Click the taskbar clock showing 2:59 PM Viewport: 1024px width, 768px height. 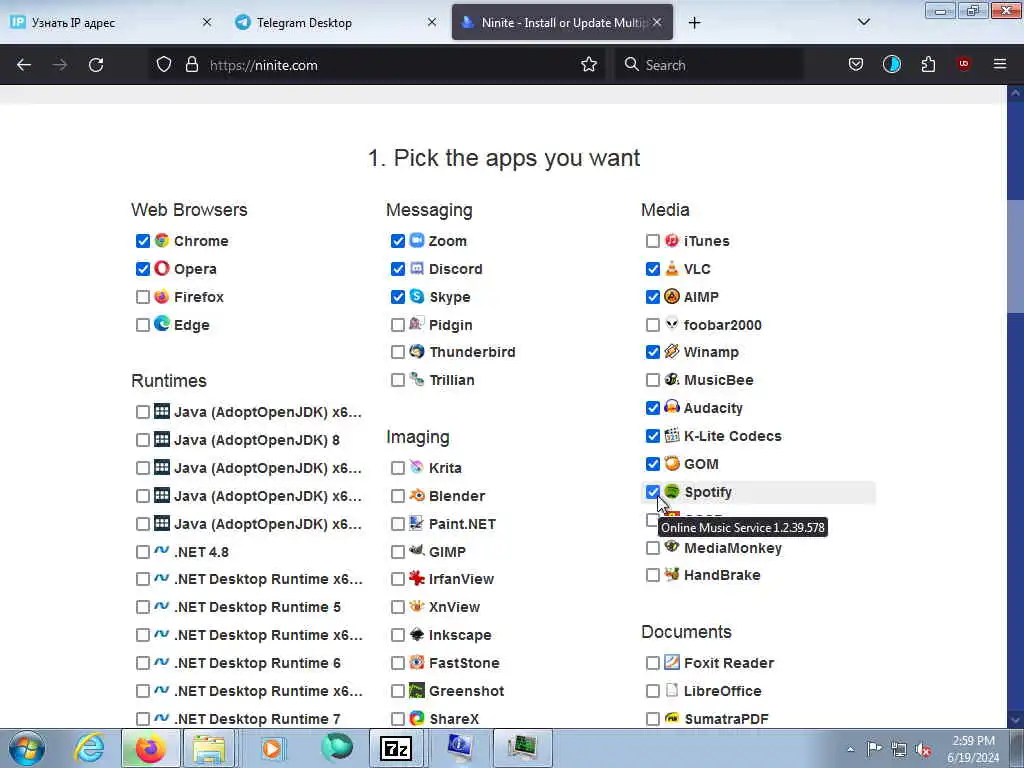tap(973, 749)
